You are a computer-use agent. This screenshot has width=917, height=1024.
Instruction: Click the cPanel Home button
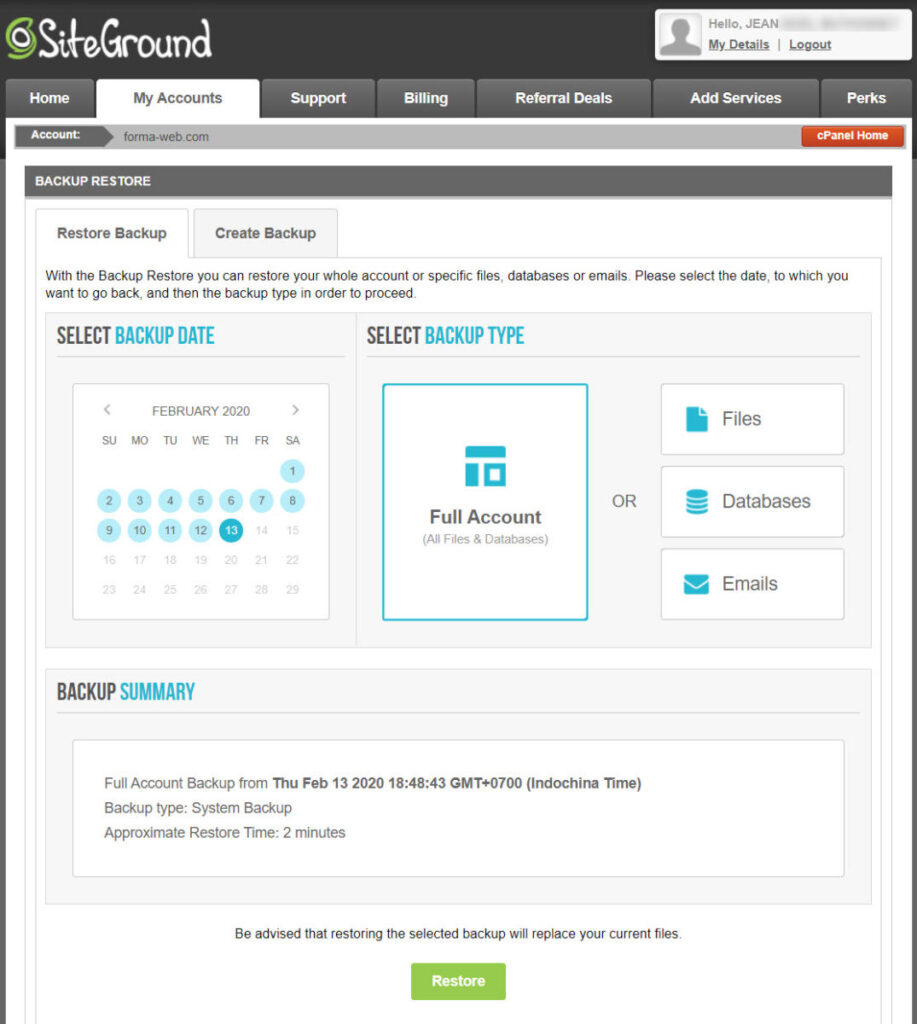pos(852,136)
